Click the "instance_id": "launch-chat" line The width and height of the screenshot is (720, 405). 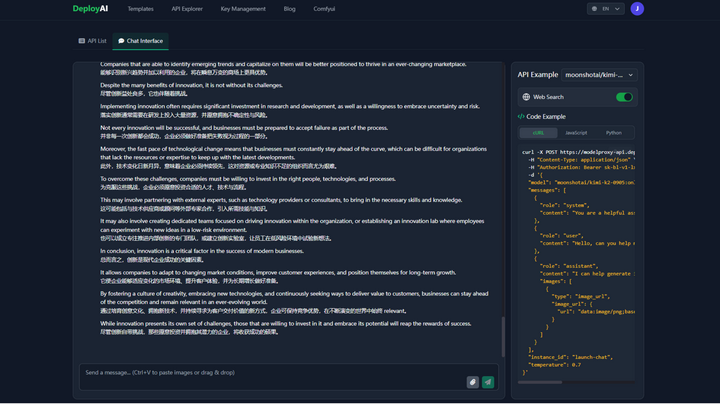pyautogui.click(x=570, y=357)
